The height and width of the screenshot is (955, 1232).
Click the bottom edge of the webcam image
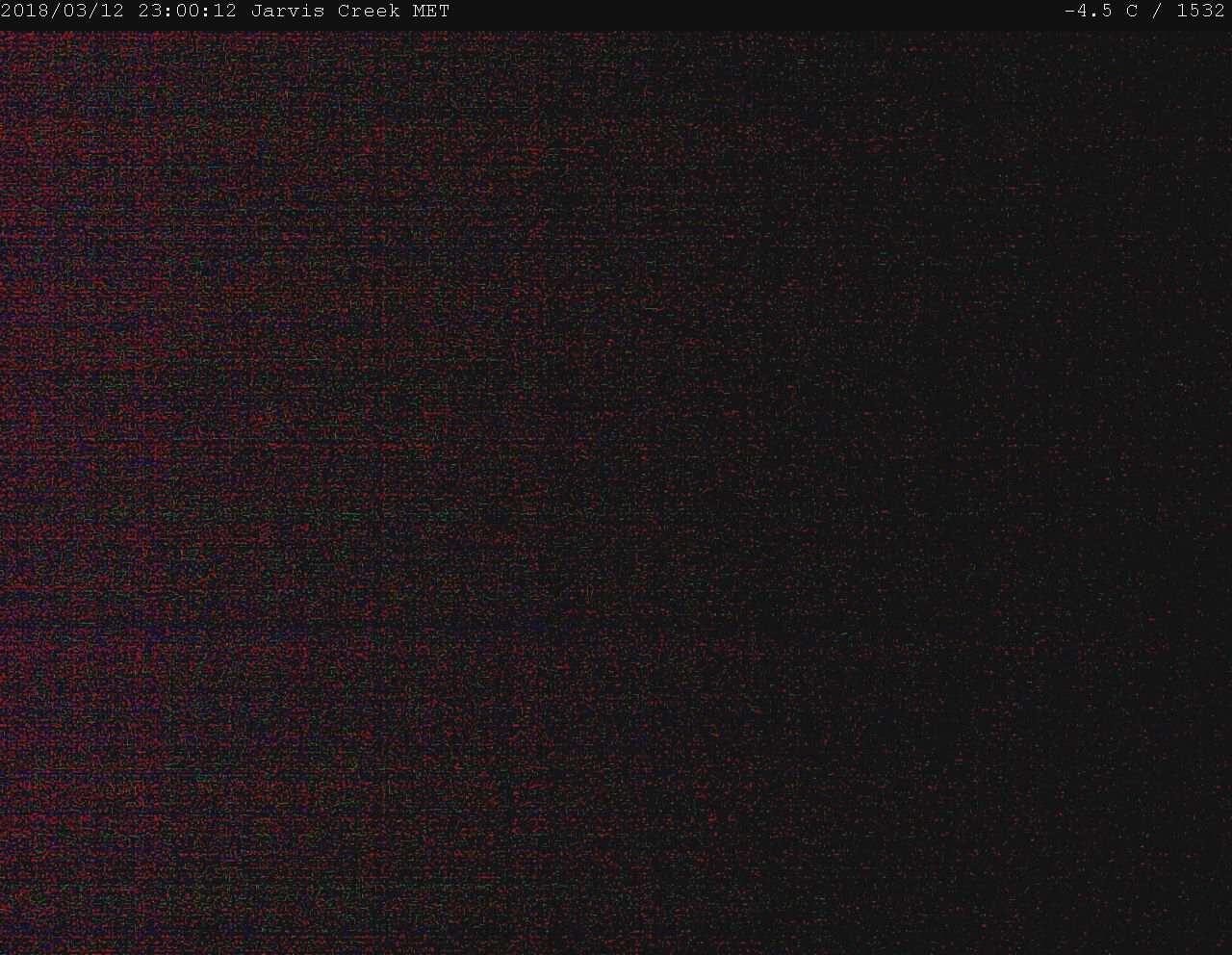tap(616, 947)
